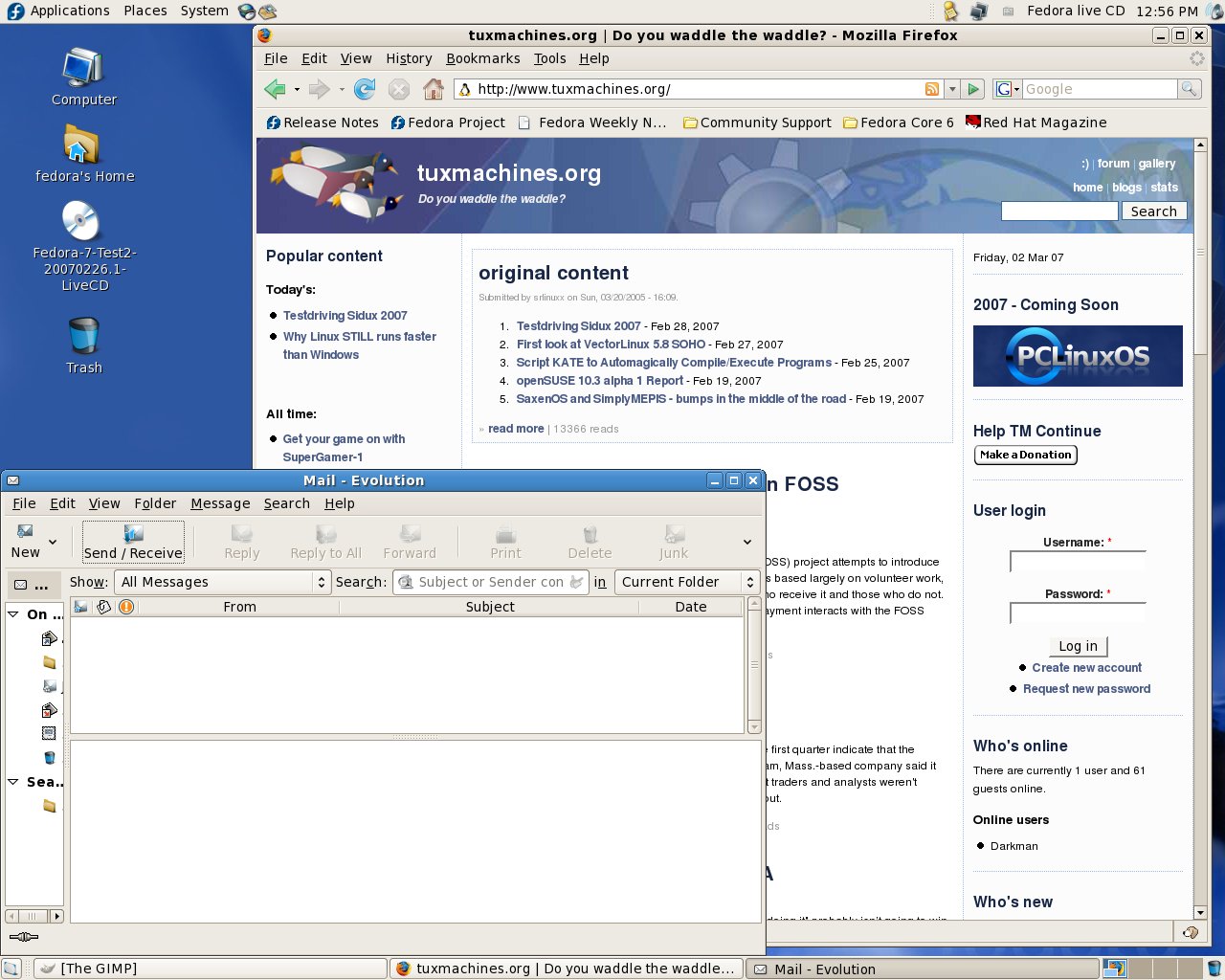
Task: Sort messages by the Subject column
Action: pyautogui.click(x=490, y=607)
